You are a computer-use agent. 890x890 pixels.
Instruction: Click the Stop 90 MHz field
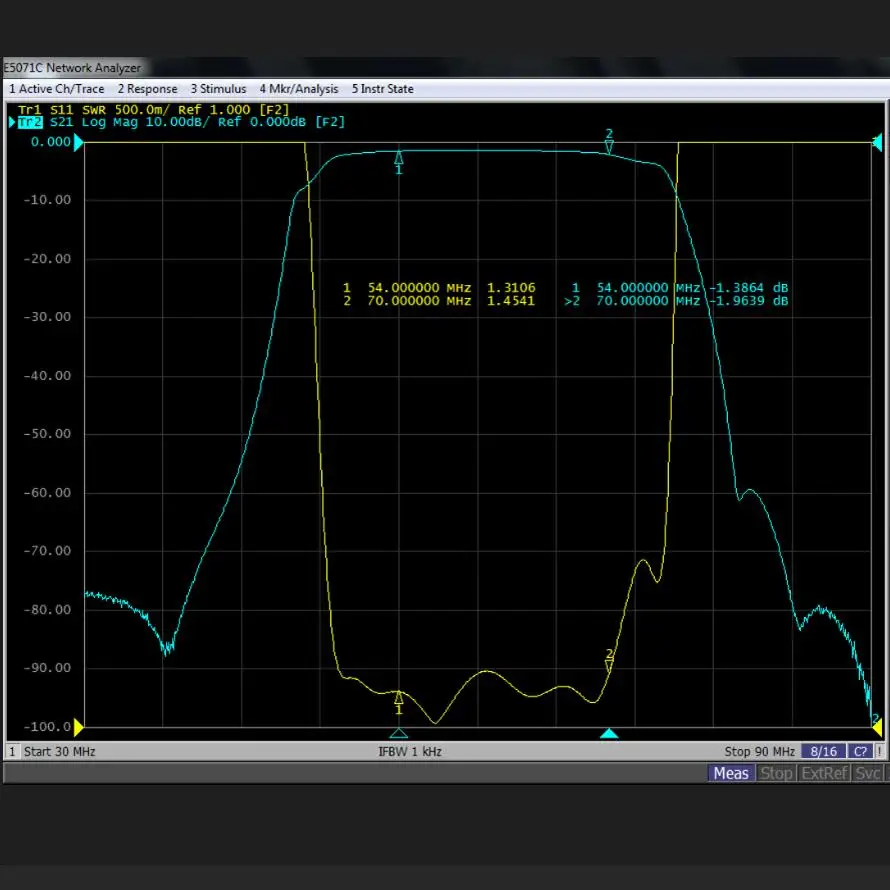pyautogui.click(x=759, y=751)
